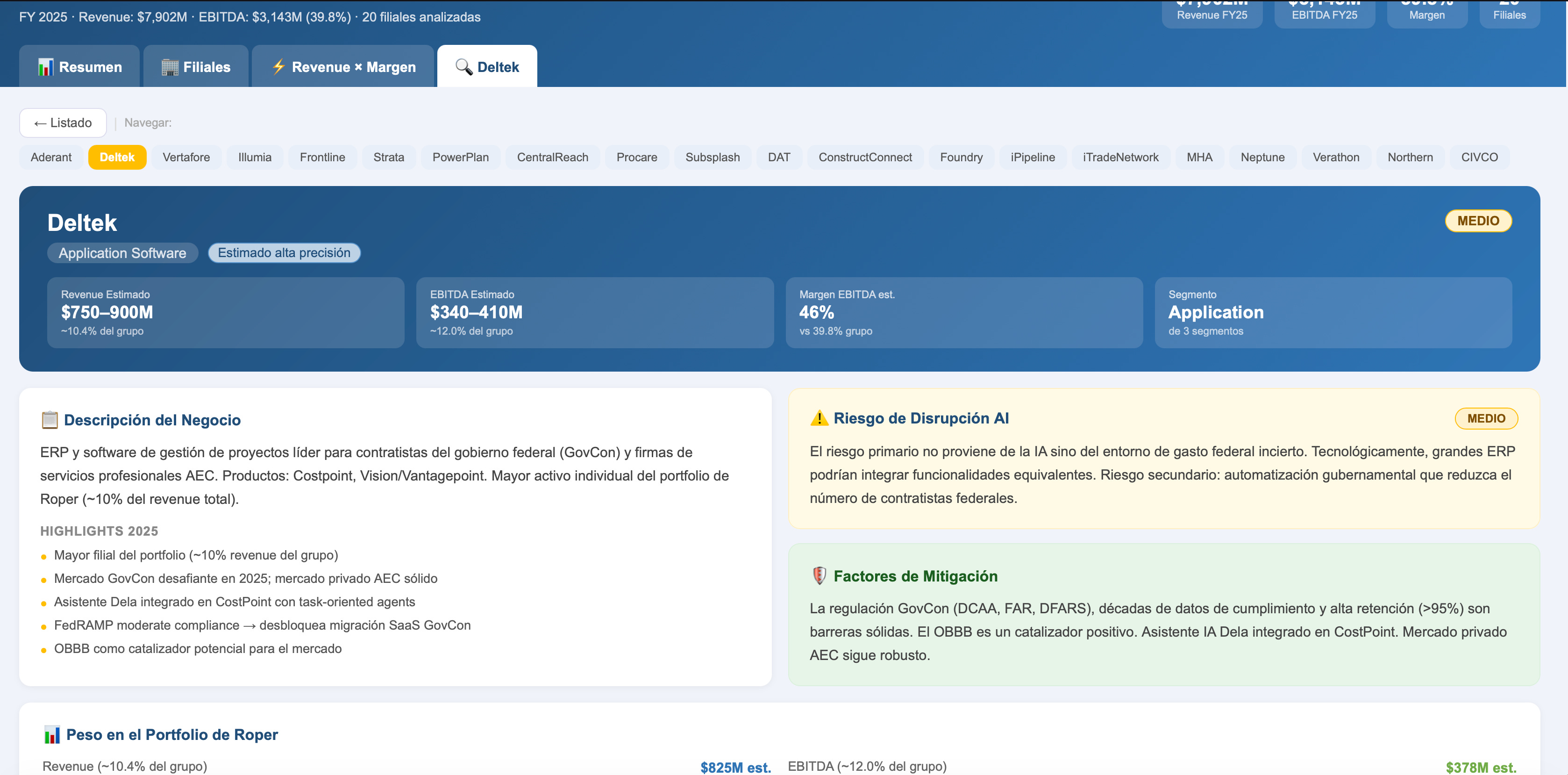Screen dimensions: 1568x775
Task: Navigate to the Aderant subsidiary
Action: 51,157
